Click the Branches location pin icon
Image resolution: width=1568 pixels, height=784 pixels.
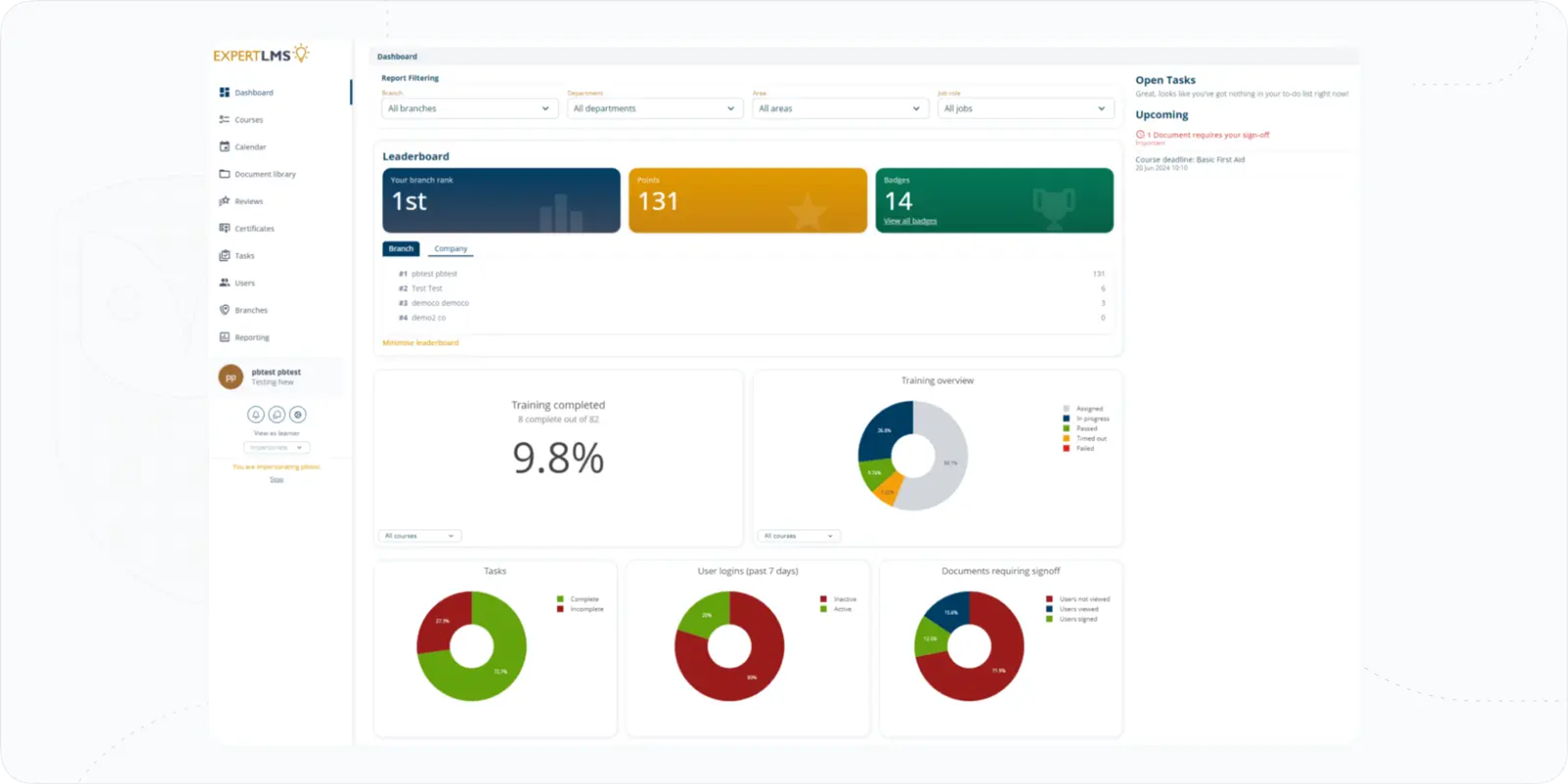click(224, 310)
